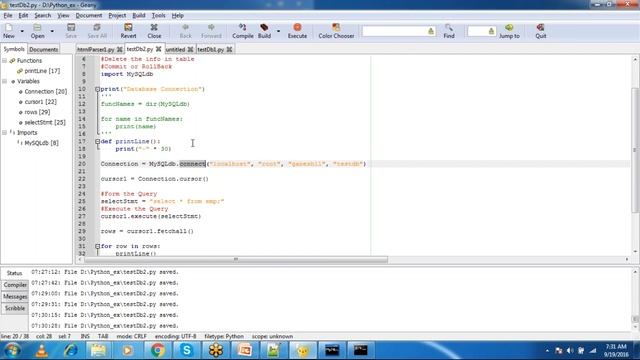
Task: Open Build dropdown arrow
Action: 278,31
